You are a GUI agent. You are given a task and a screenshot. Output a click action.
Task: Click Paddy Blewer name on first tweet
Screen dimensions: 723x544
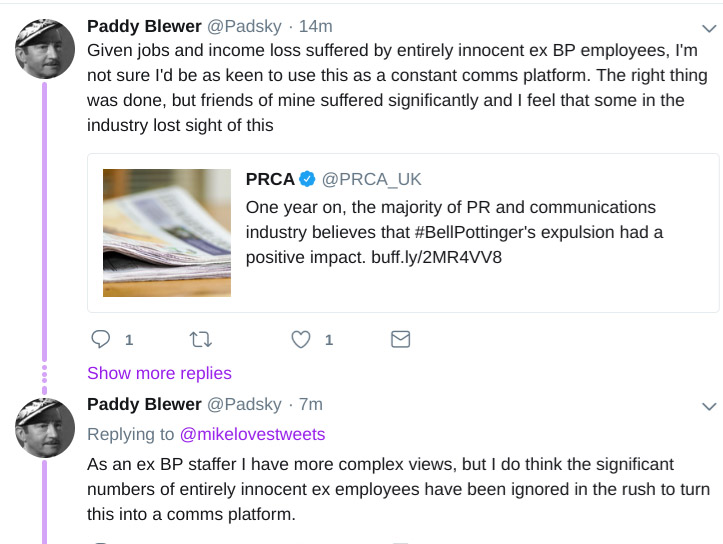144,26
